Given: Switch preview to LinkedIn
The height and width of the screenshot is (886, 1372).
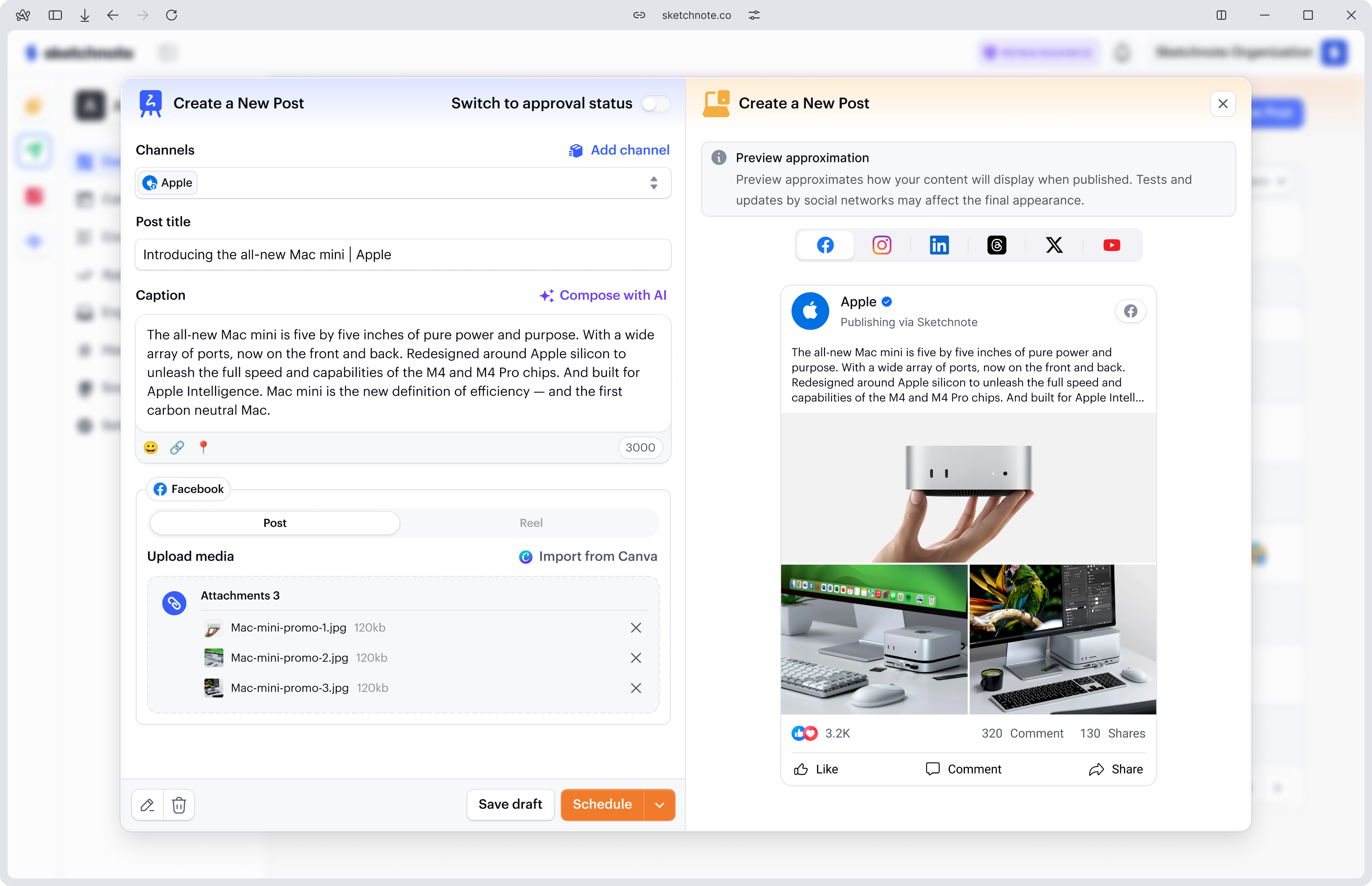Looking at the screenshot, I should [x=939, y=245].
